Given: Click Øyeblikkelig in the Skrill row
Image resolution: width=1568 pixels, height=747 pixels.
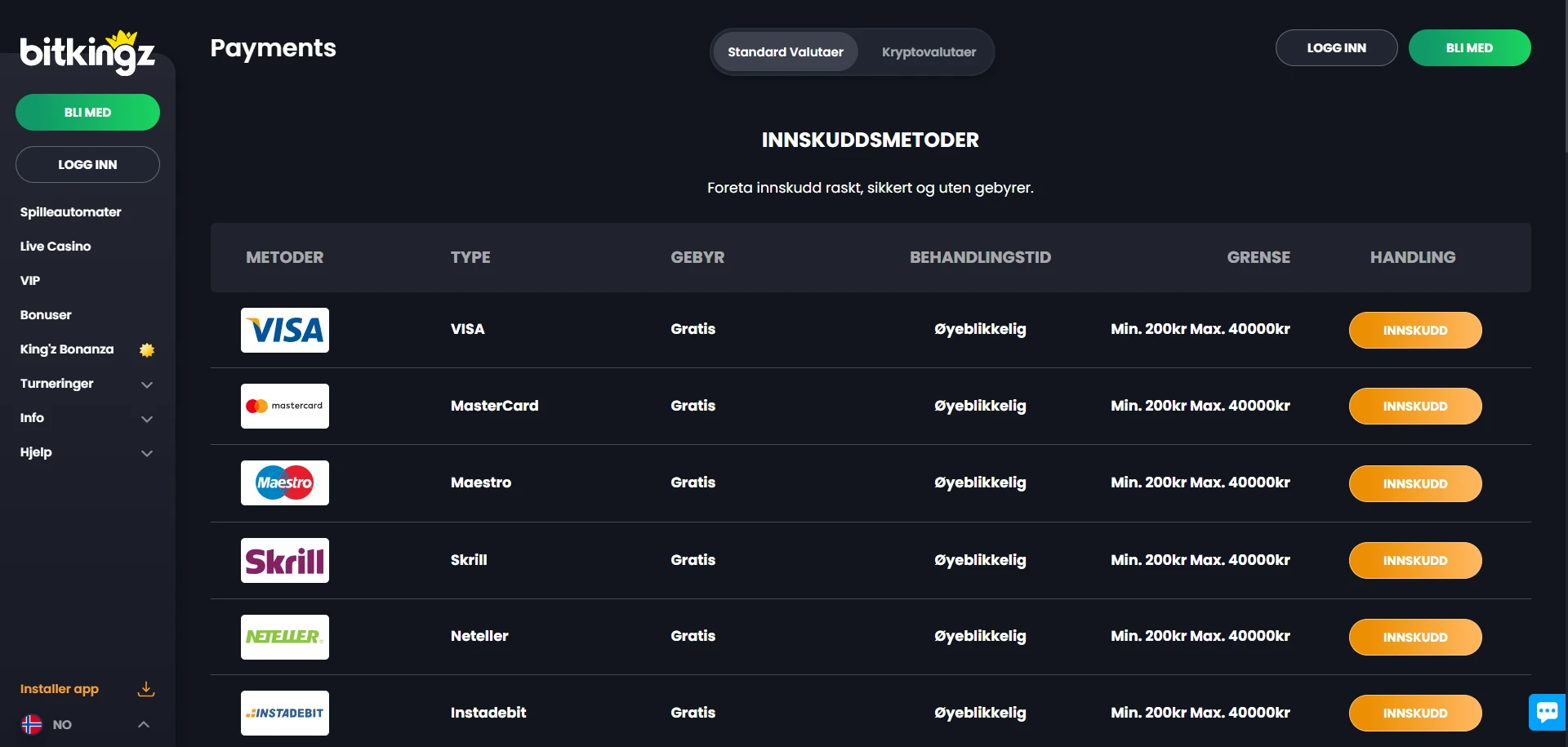Looking at the screenshot, I should coord(980,560).
